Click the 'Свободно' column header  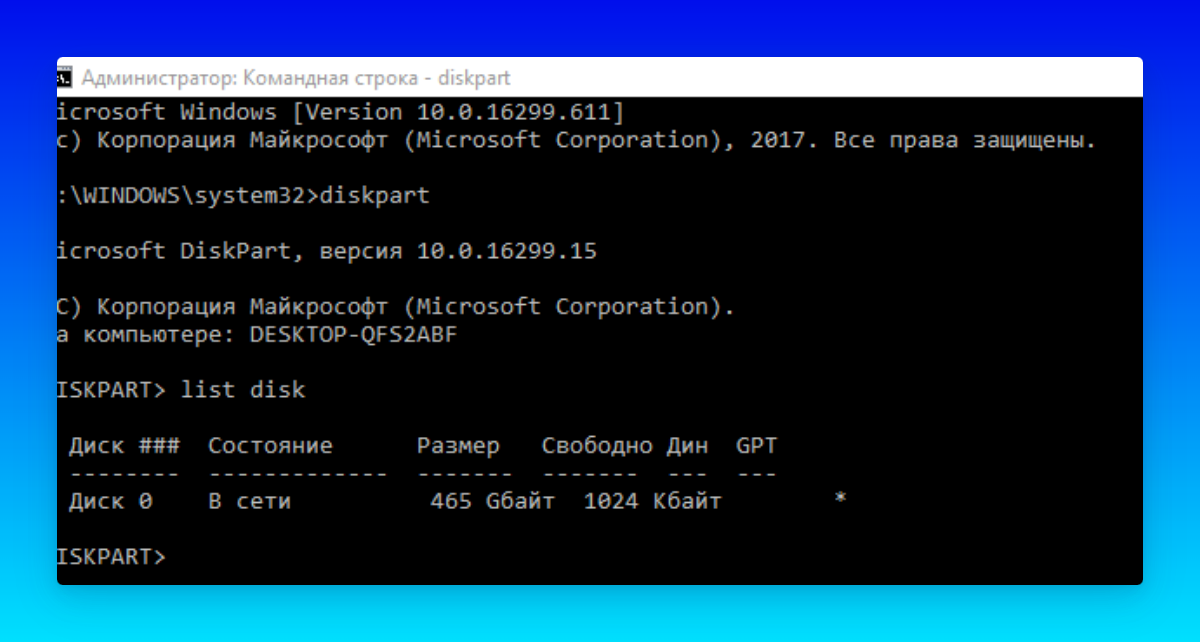[x=597, y=445]
